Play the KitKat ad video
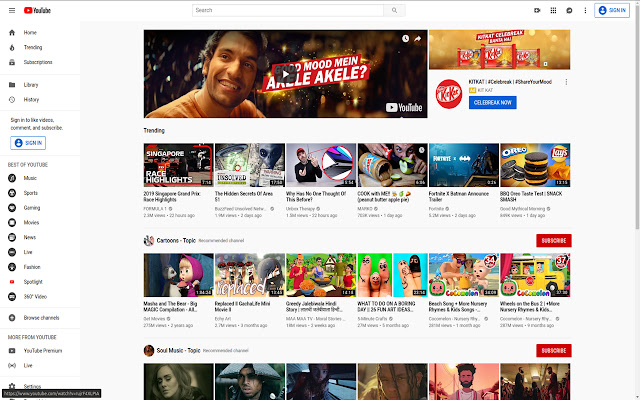Viewport: 640px width, 400px height. [x=285, y=74]
